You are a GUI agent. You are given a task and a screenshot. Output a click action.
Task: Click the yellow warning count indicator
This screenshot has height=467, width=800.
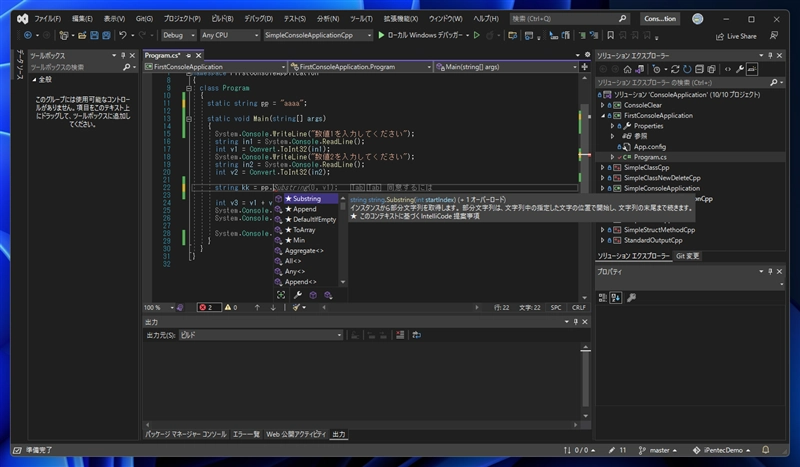[229, 308]
